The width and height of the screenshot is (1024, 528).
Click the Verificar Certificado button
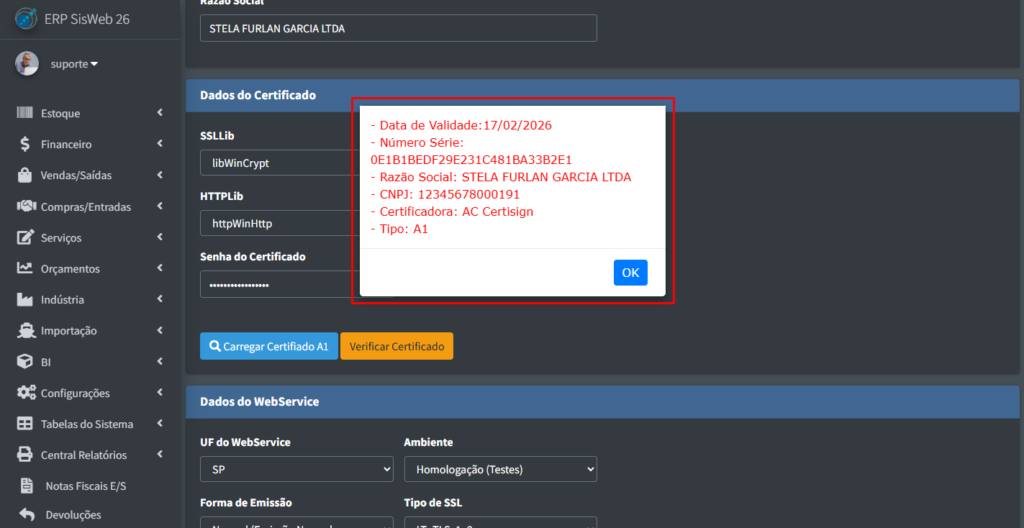point(397,346)
